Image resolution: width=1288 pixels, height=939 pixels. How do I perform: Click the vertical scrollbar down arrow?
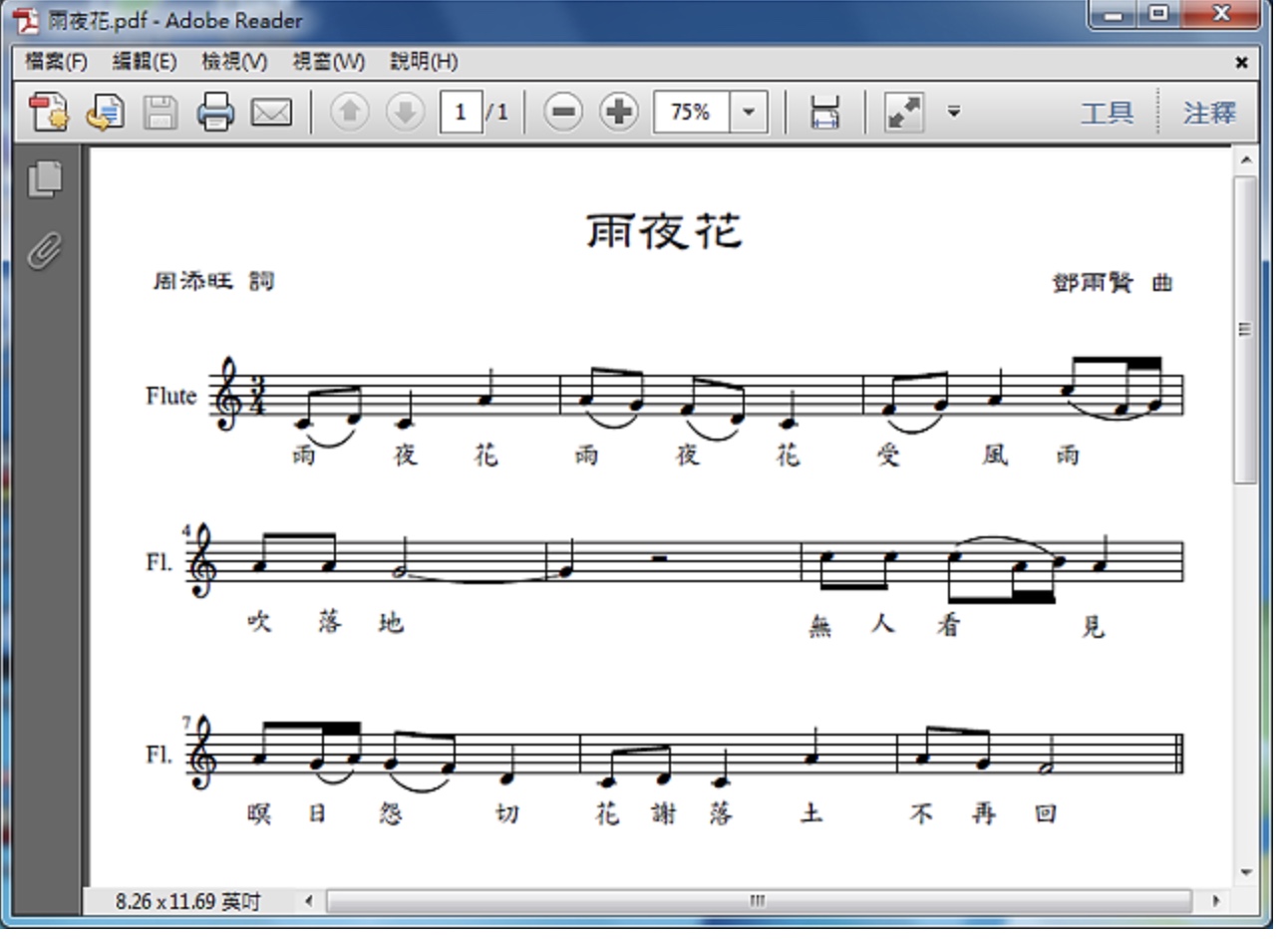coord(1245,873)
